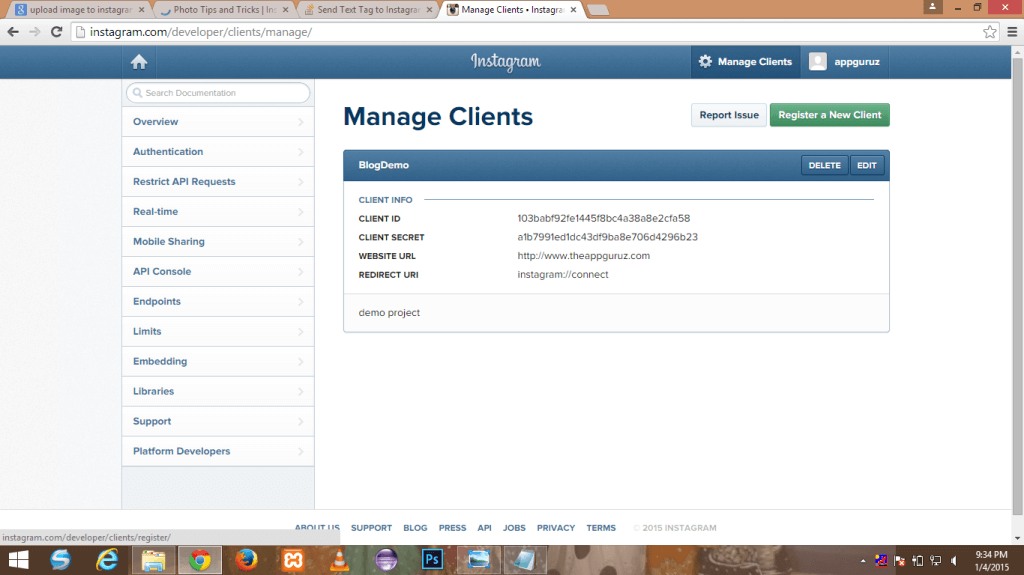Open the appguruz profile avatar

pos(818,61)
